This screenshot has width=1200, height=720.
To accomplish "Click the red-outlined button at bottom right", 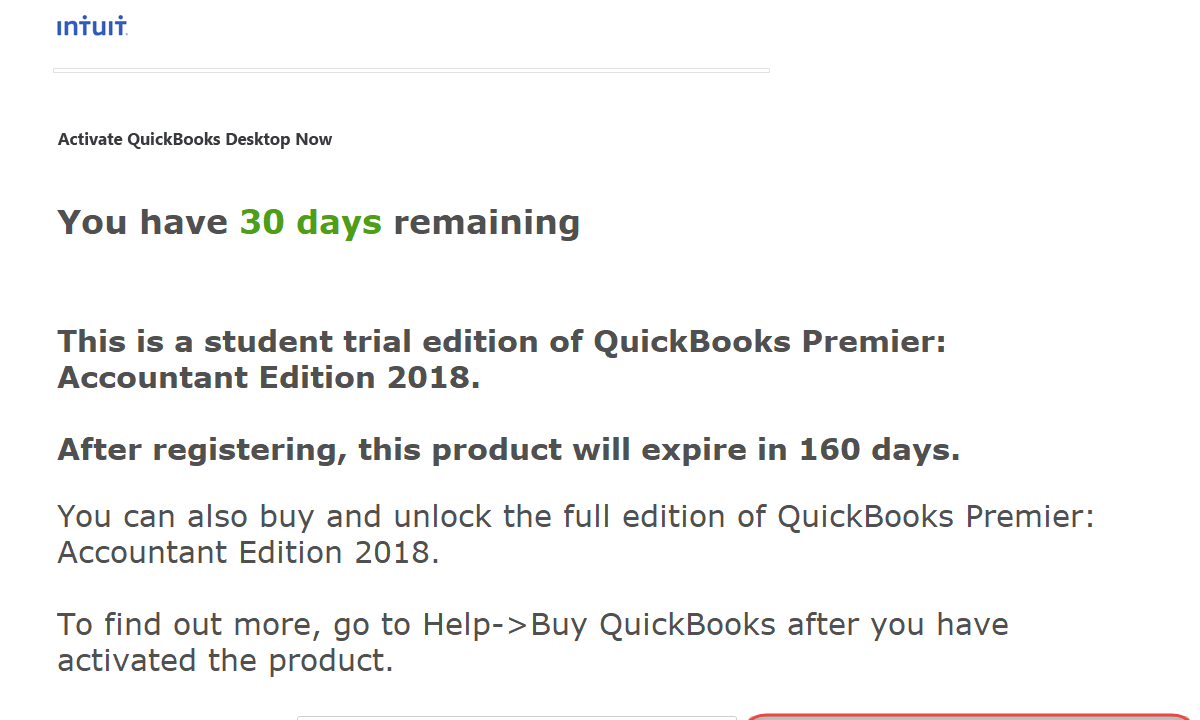I will pos(970,717).
